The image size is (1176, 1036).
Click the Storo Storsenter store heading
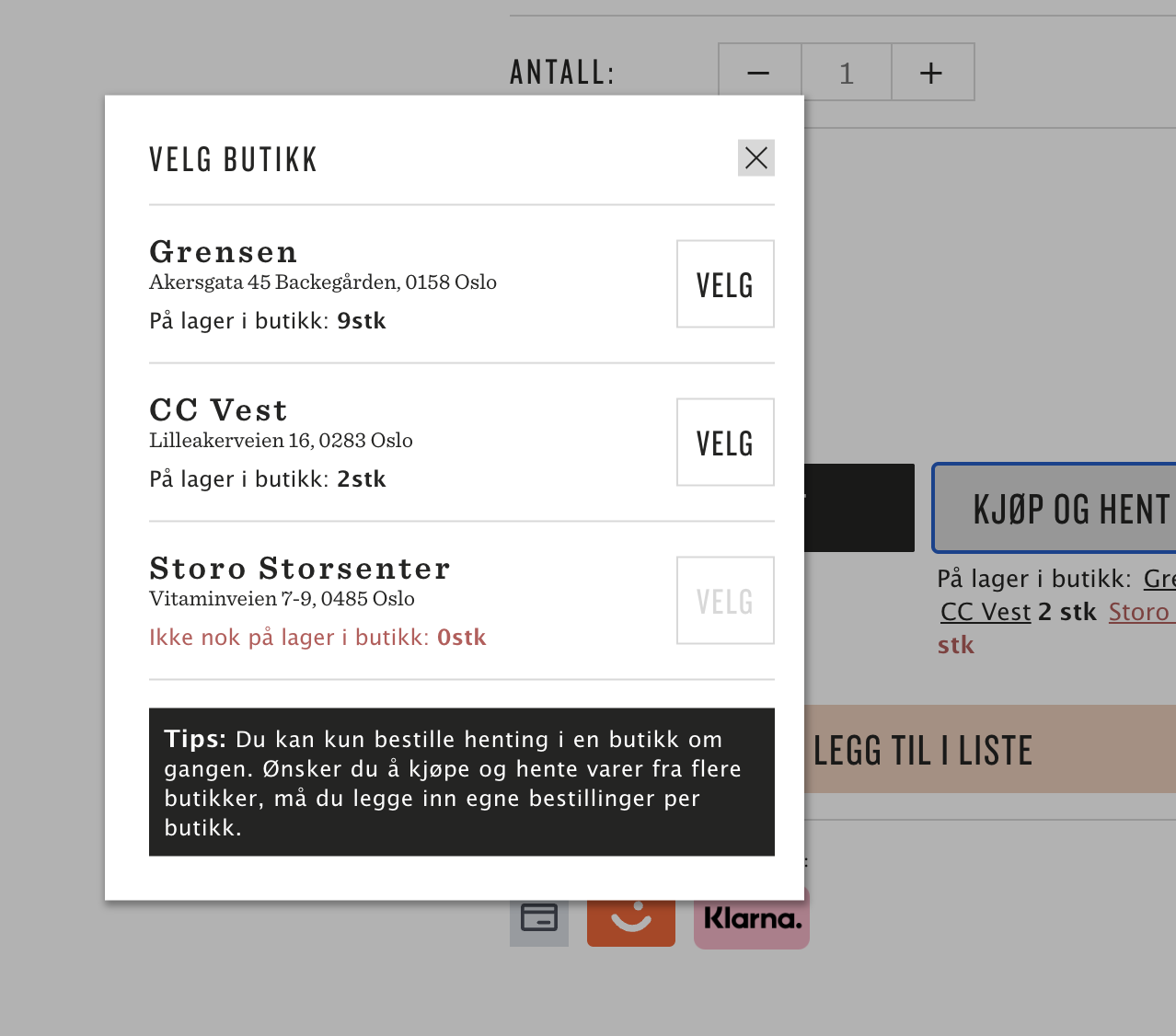point(300,569)
